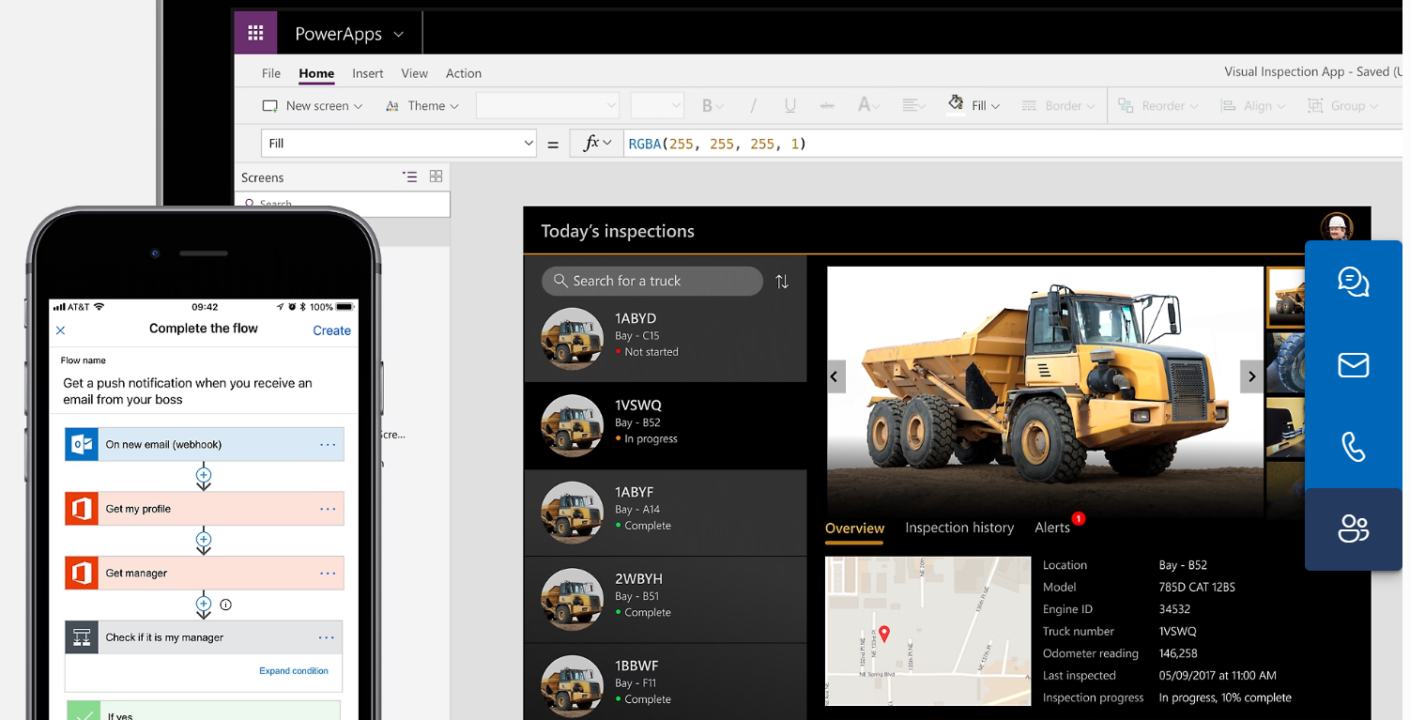Open the View ribbon tab
1410x720 pixels.
[414, 73]
